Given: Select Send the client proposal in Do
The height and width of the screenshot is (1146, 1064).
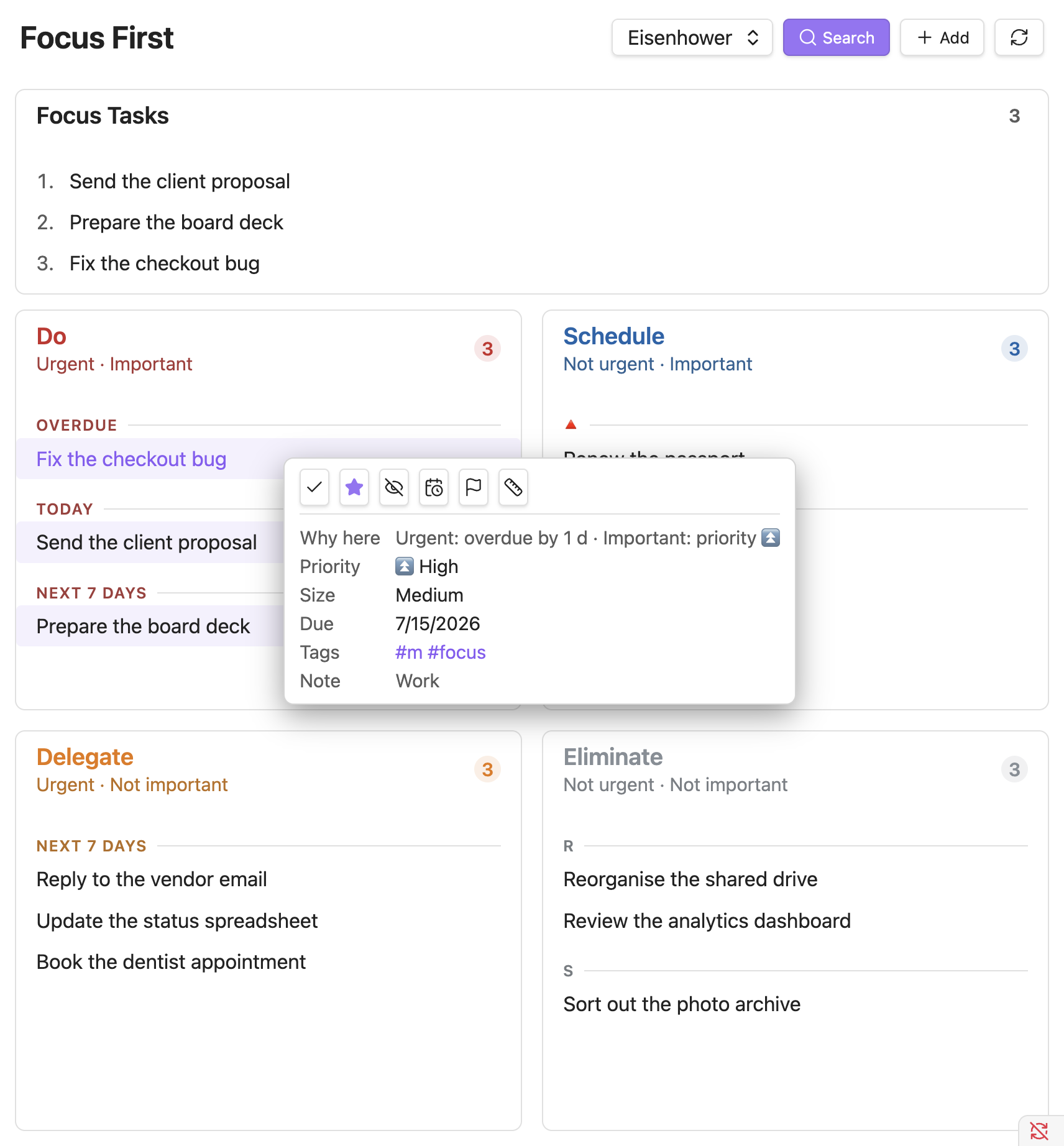Looking at the screenshot, I should 150,543.
